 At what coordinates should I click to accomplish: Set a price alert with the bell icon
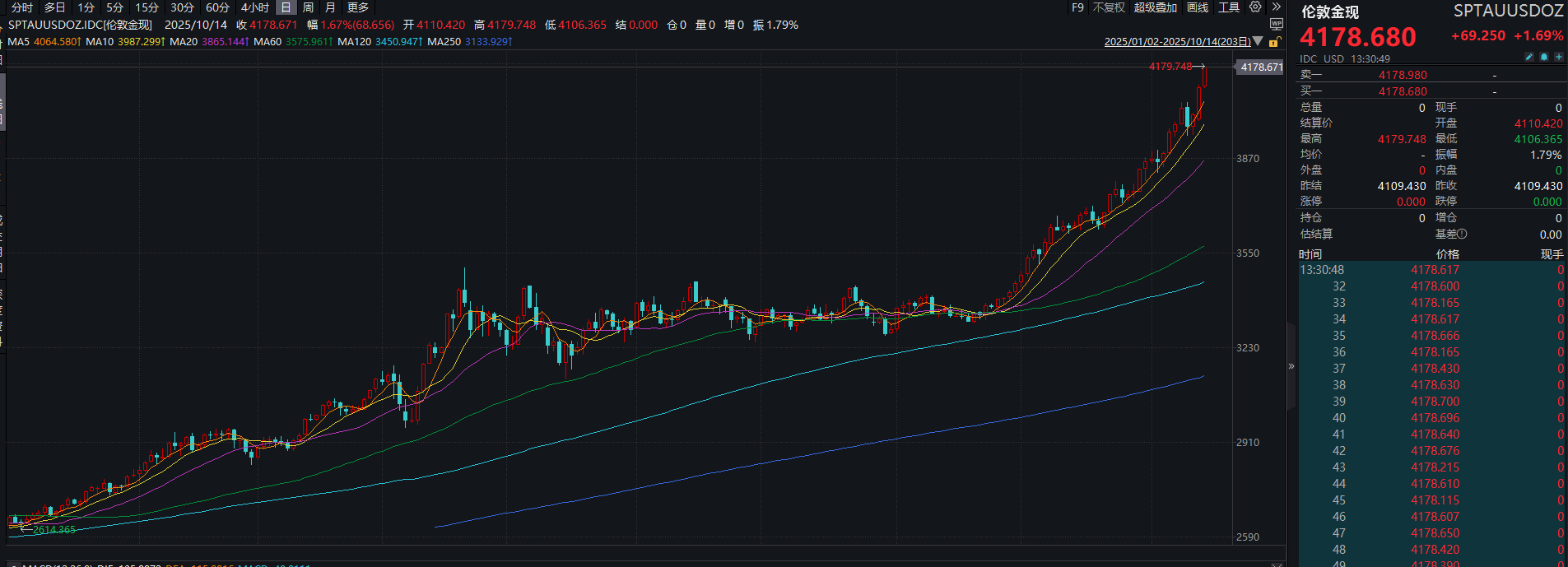coord(1544,58)
